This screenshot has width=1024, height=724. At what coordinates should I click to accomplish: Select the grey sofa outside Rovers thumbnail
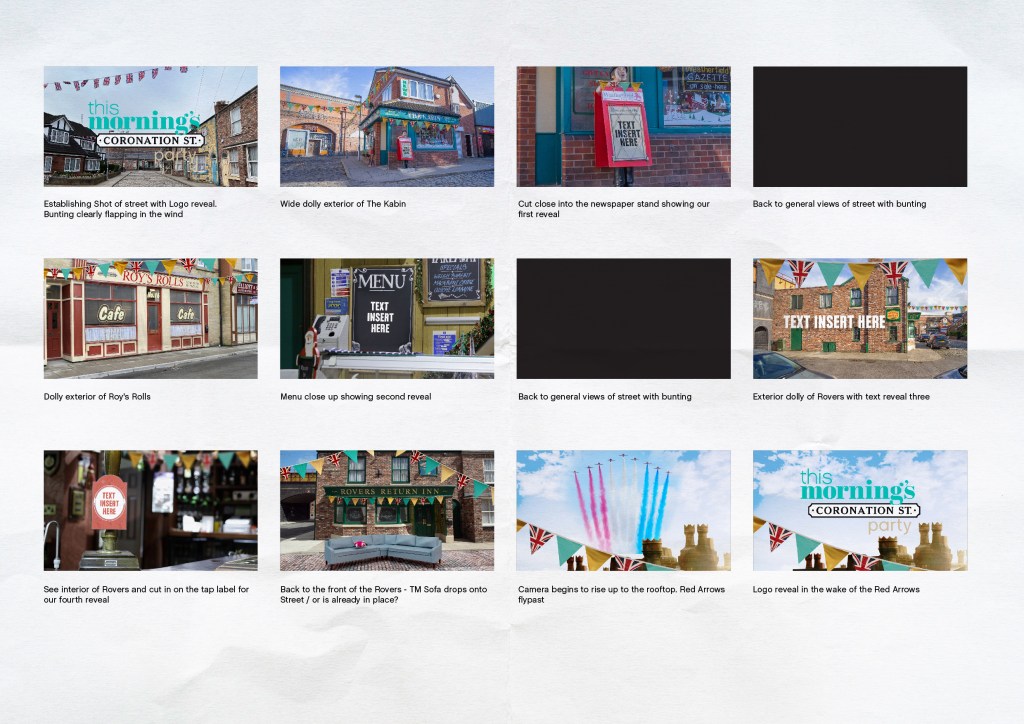pyautogui.click(x=386, y=510)
